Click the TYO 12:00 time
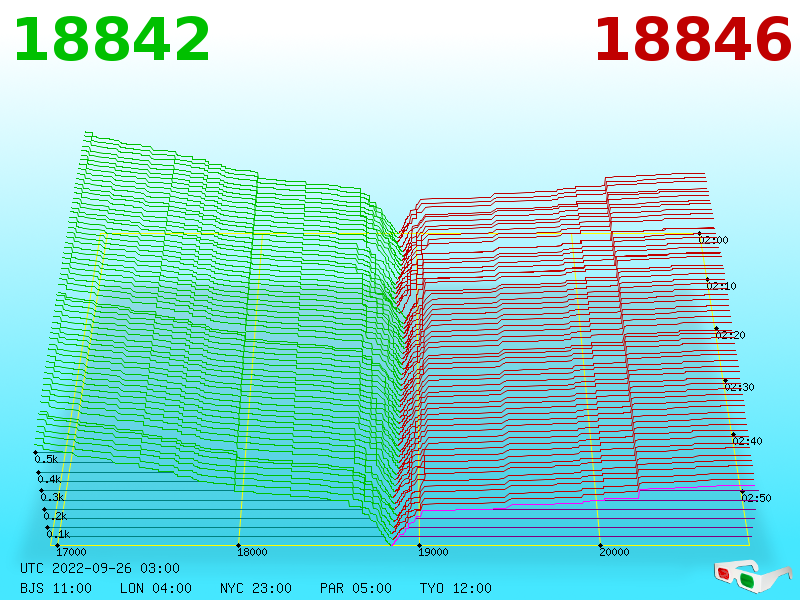This screenshot has height=600, width=800. [x=456, y=588]
